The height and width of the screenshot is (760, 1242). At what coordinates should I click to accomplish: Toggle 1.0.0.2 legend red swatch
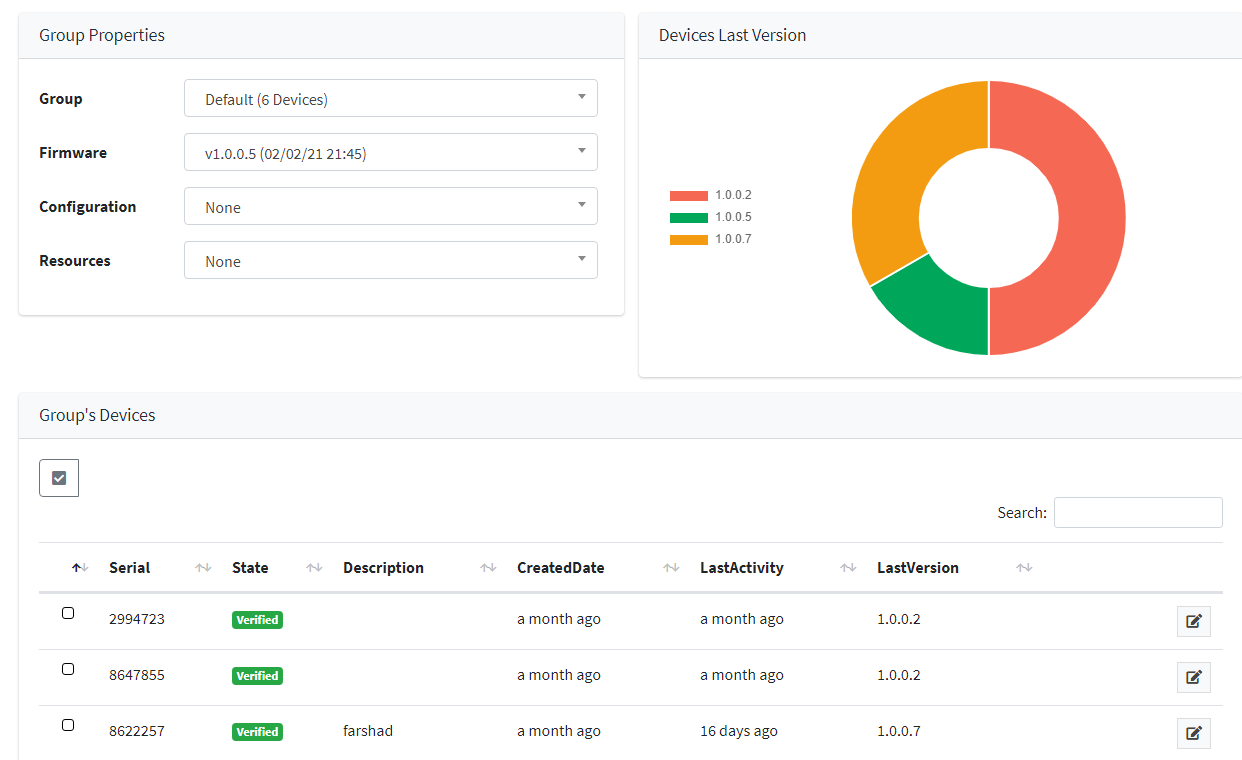tap(689, 196)
